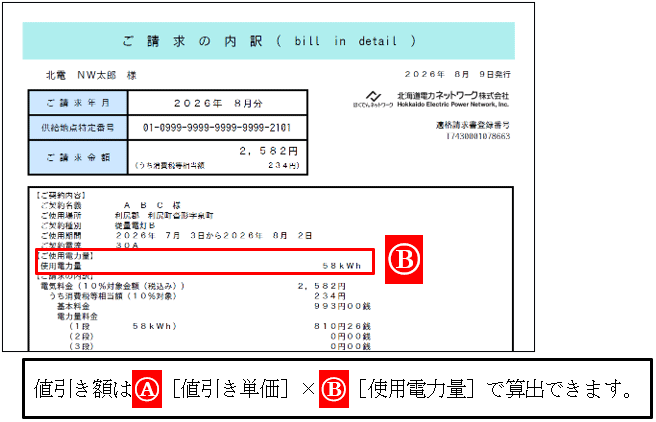Click '[値引き単価]' in the formula caption
Viewport: 656px width, 422px height.
tap(231, 389)
